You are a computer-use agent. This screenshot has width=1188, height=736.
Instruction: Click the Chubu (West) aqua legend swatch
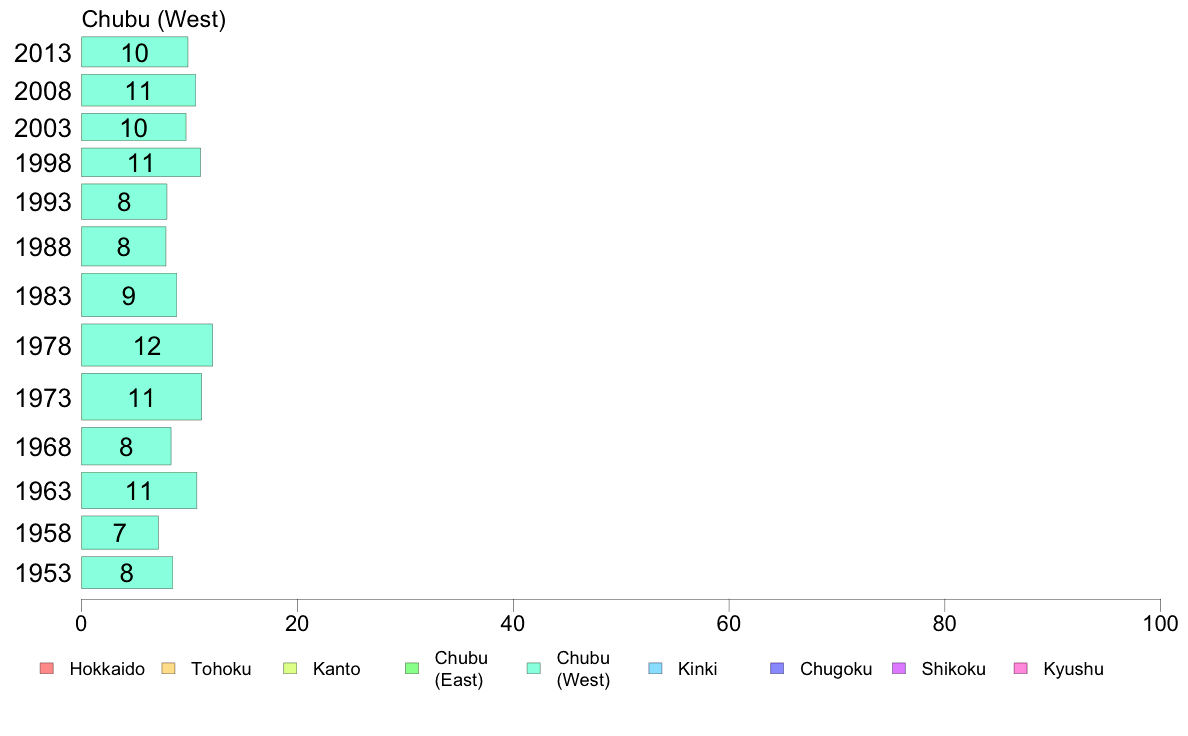pos(534,669)
